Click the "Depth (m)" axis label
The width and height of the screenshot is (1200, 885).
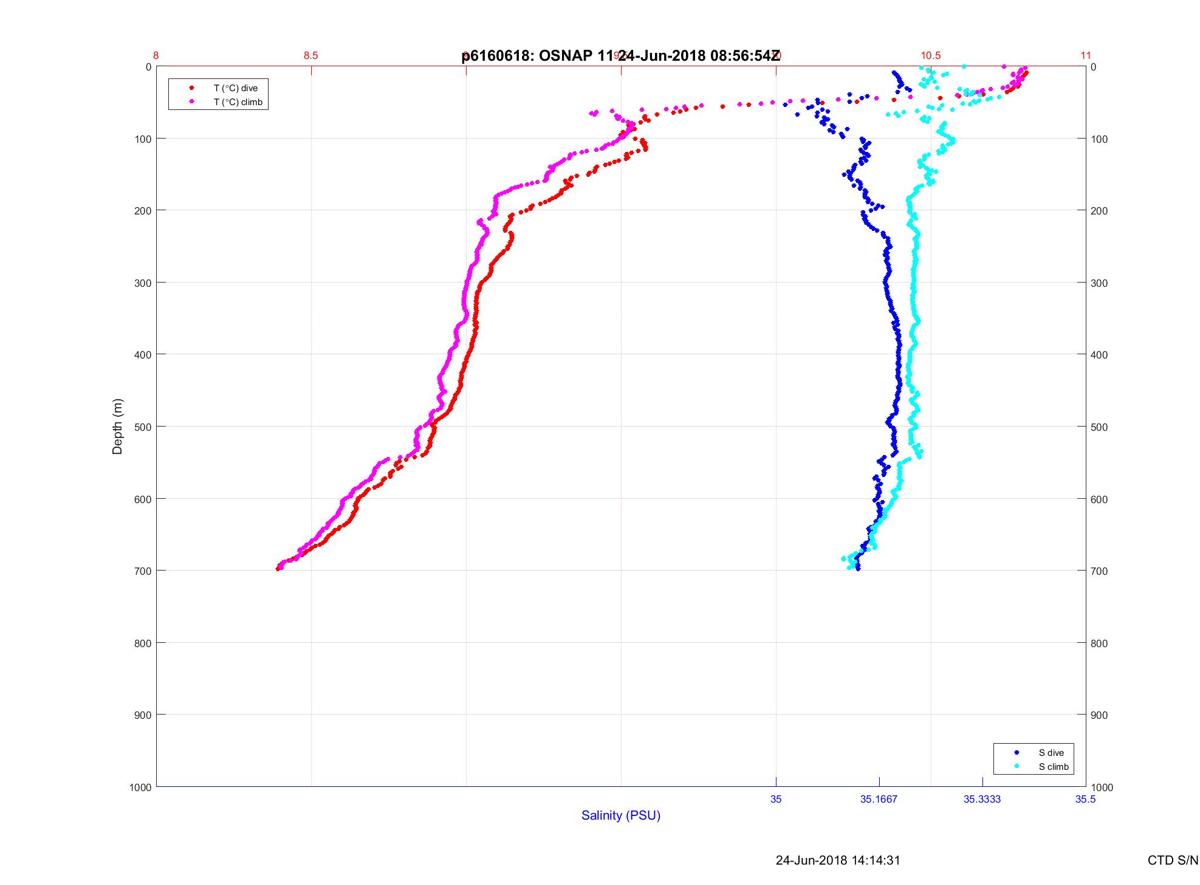point(117,426)
